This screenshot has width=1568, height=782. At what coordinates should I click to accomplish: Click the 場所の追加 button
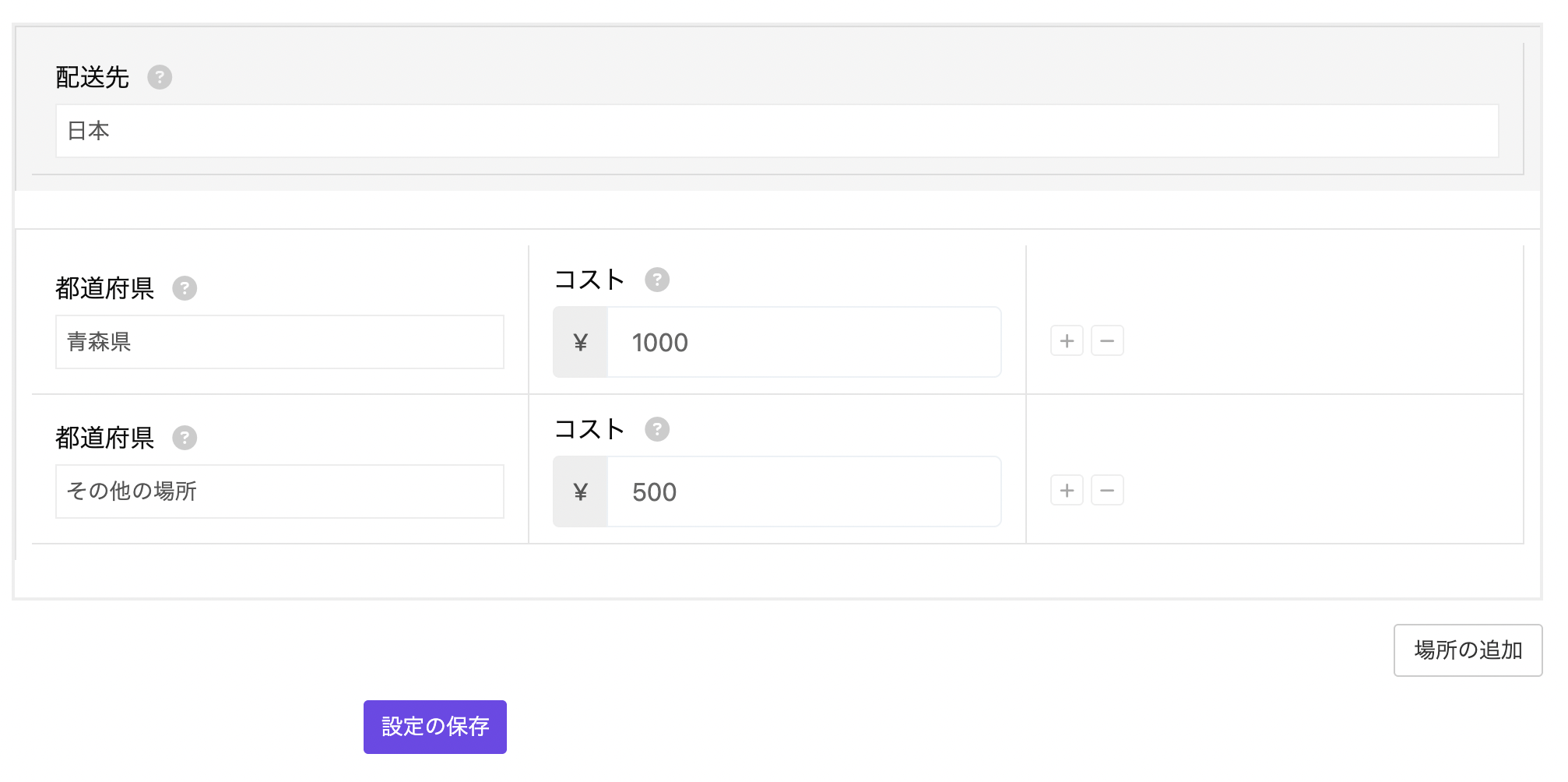[1468, 650]
